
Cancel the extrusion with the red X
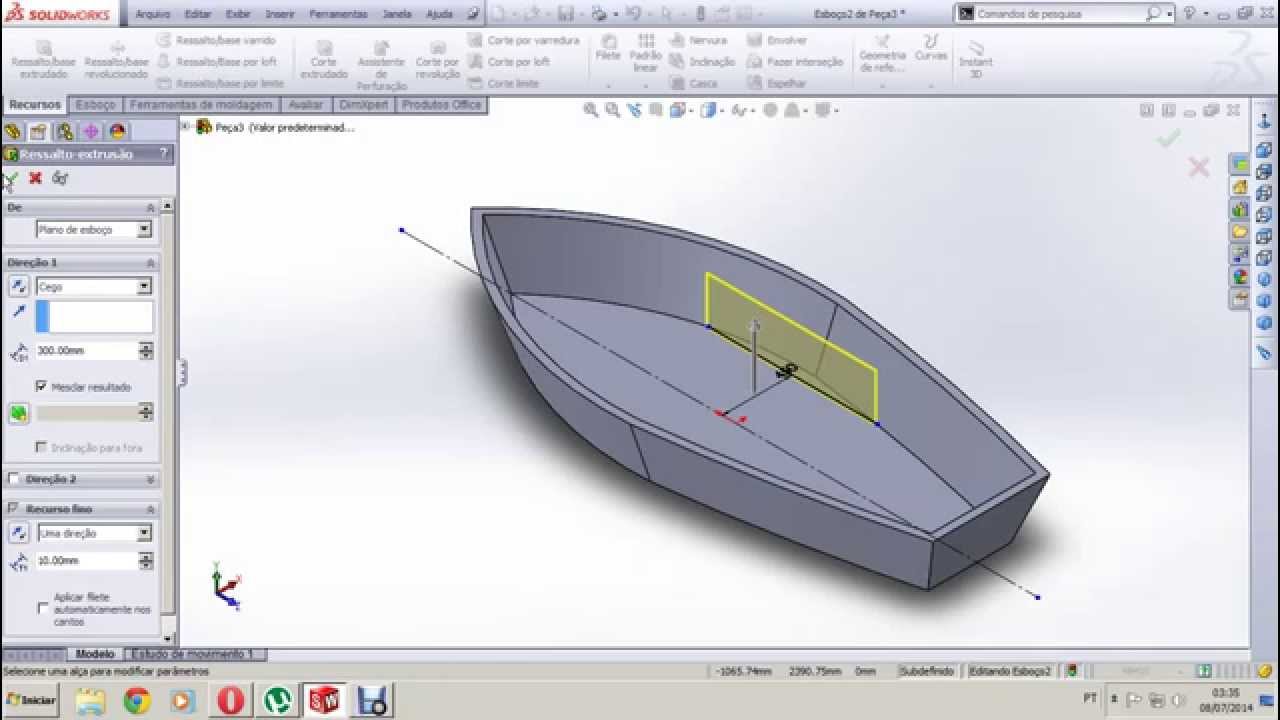click(35, 178)
